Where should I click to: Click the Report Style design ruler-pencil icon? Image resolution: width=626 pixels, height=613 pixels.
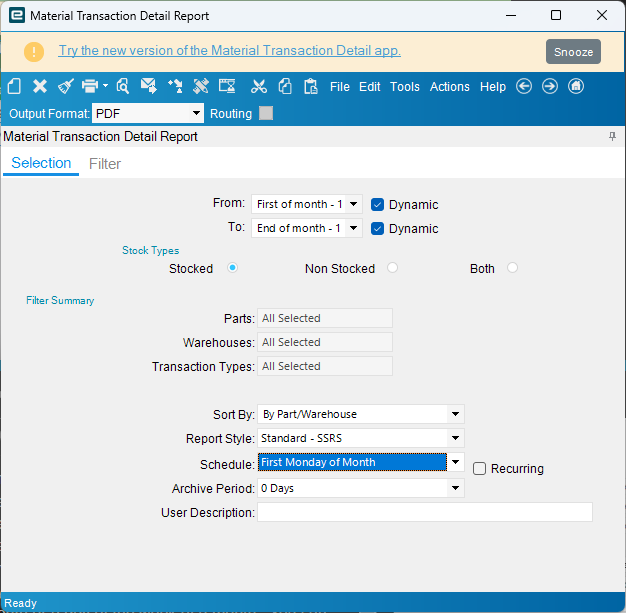point(201,86)
